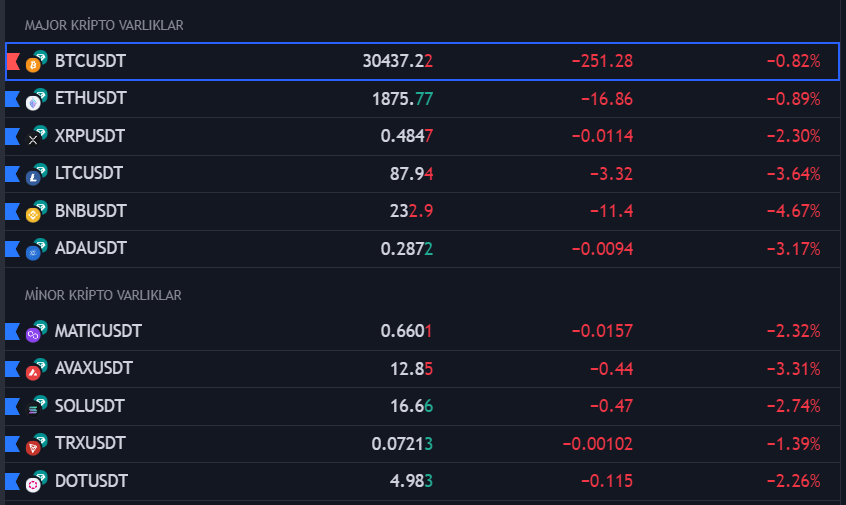The image size is (846, 505).
Task: Collapse the MAJOR KRİPTO VARLIKLAR section
Action: coord(104,25)
